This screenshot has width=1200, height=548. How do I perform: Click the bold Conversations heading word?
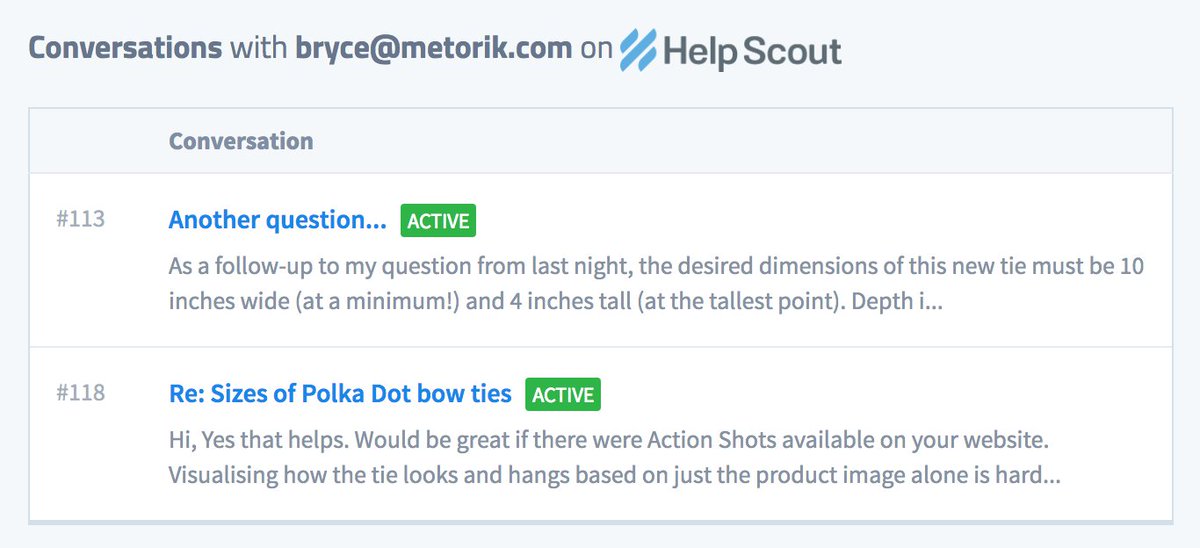125,49
